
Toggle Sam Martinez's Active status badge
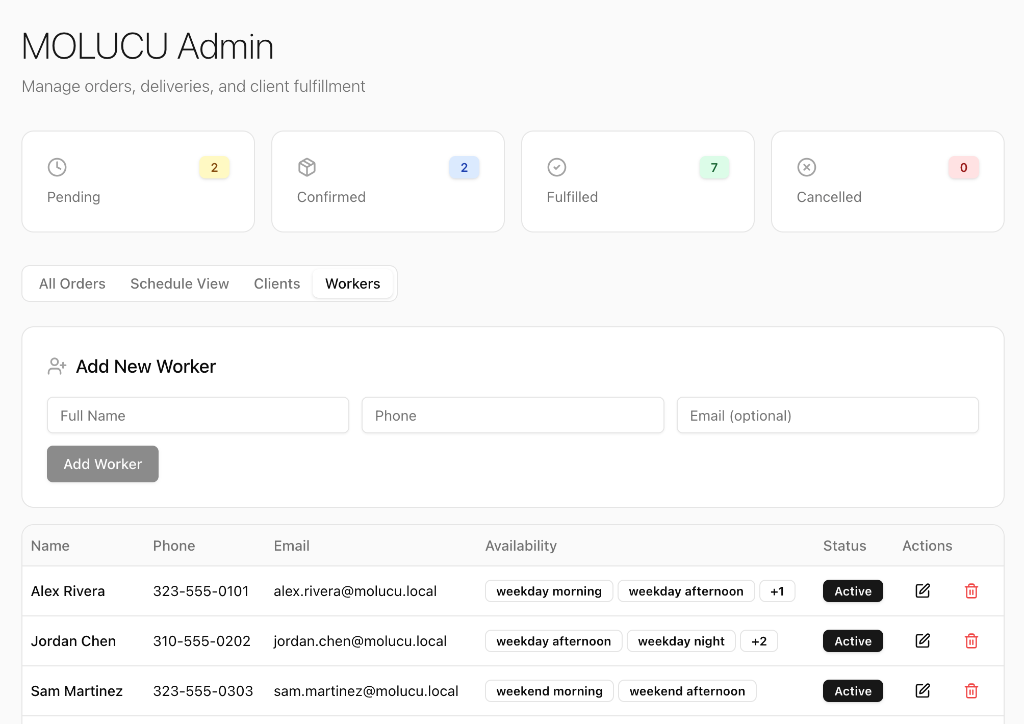(853, 691)
